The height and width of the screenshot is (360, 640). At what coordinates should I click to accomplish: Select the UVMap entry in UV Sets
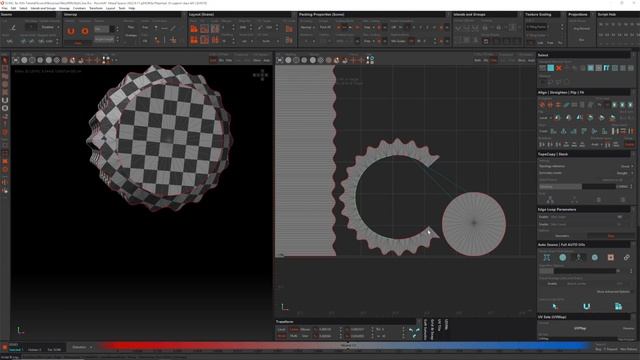coord(580,328)
